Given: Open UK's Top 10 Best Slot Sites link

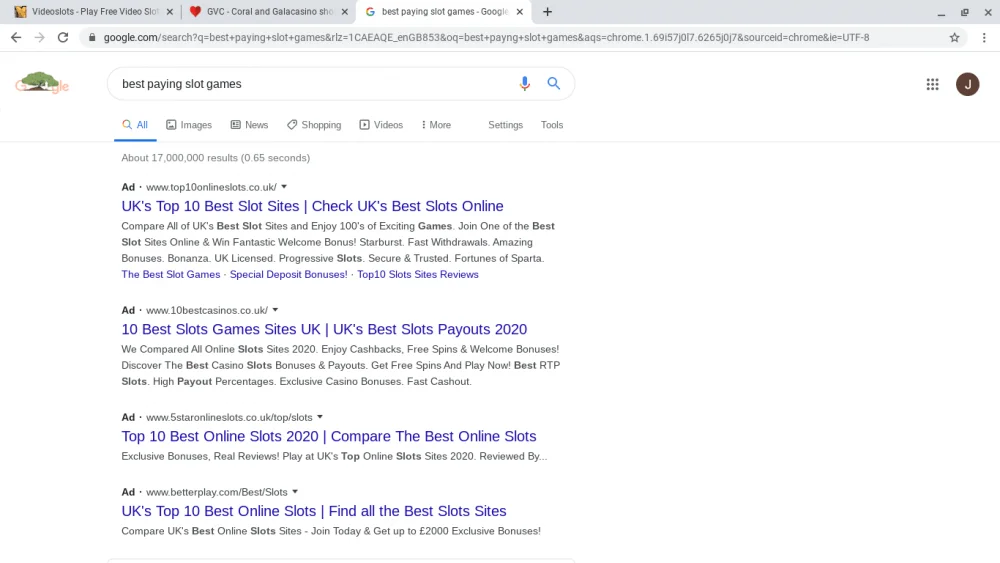Looking at the screenshot, I should click(x=312, y=206).
